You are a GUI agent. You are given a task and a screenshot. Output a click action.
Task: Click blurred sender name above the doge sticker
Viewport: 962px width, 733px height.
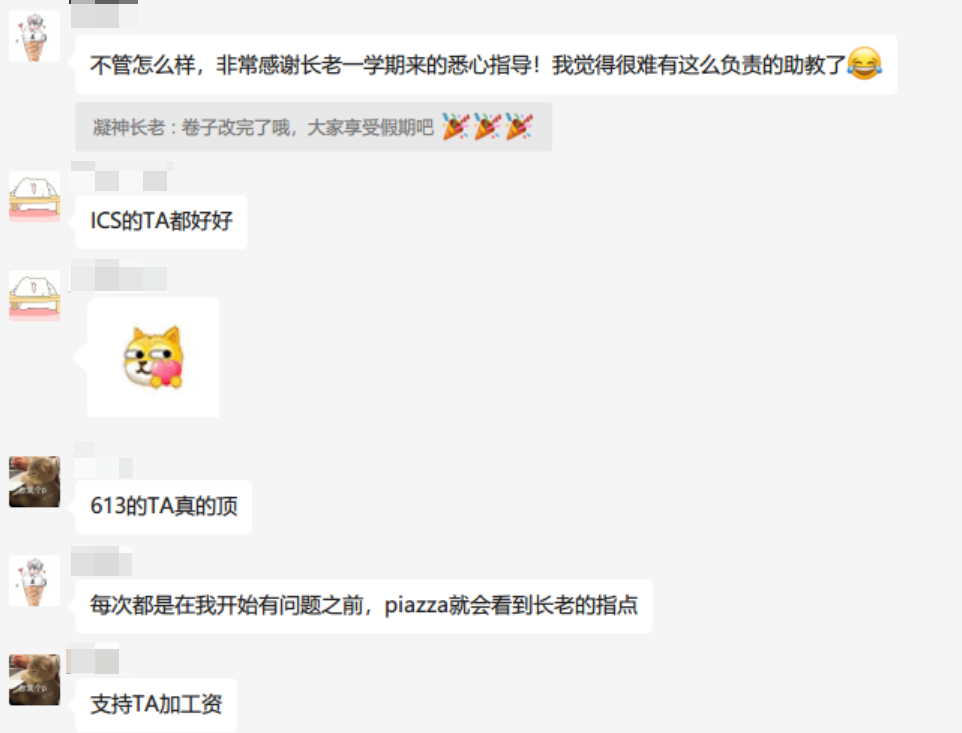pos(119,275)
